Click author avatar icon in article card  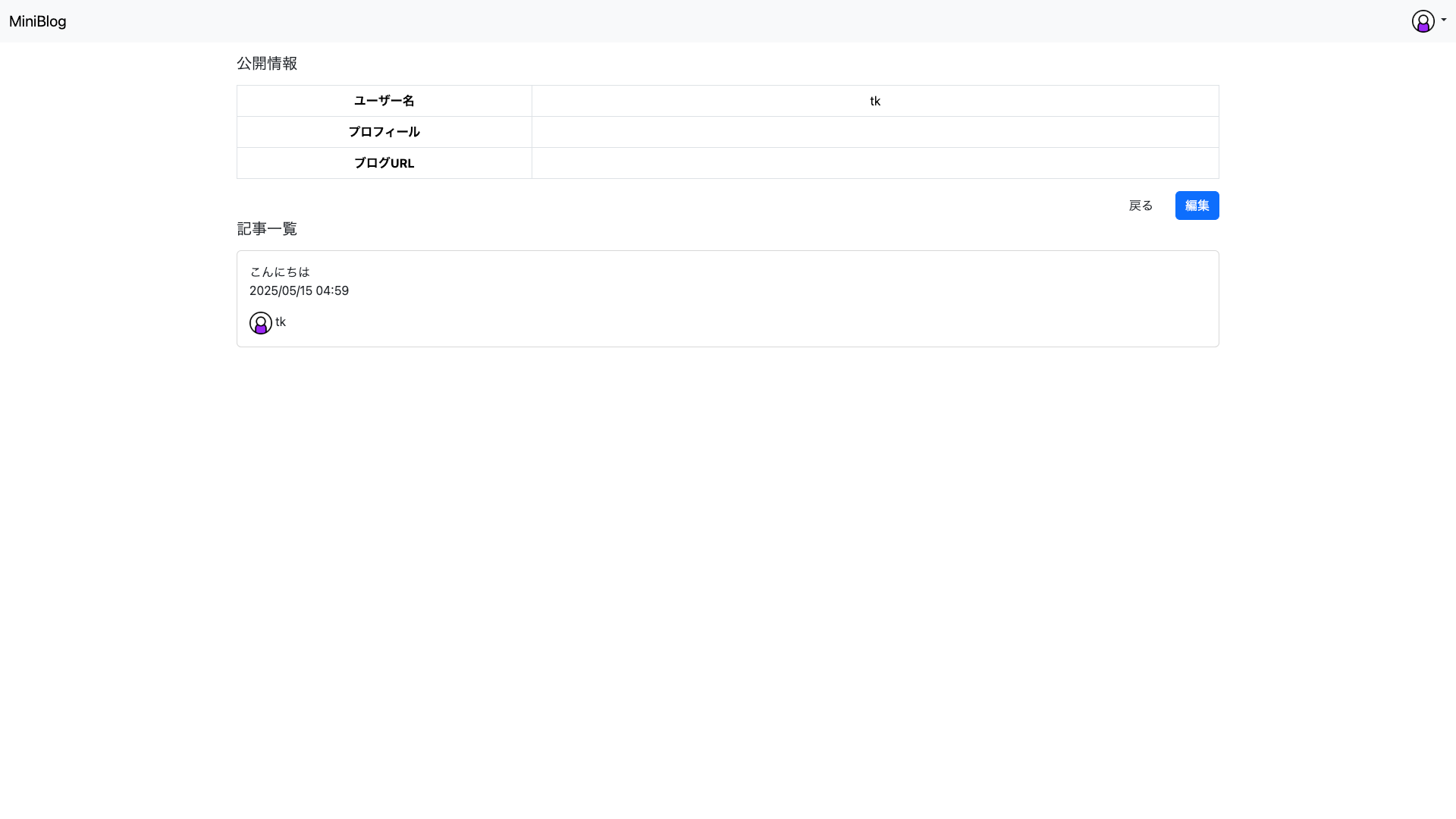click(x=261, y=323)
